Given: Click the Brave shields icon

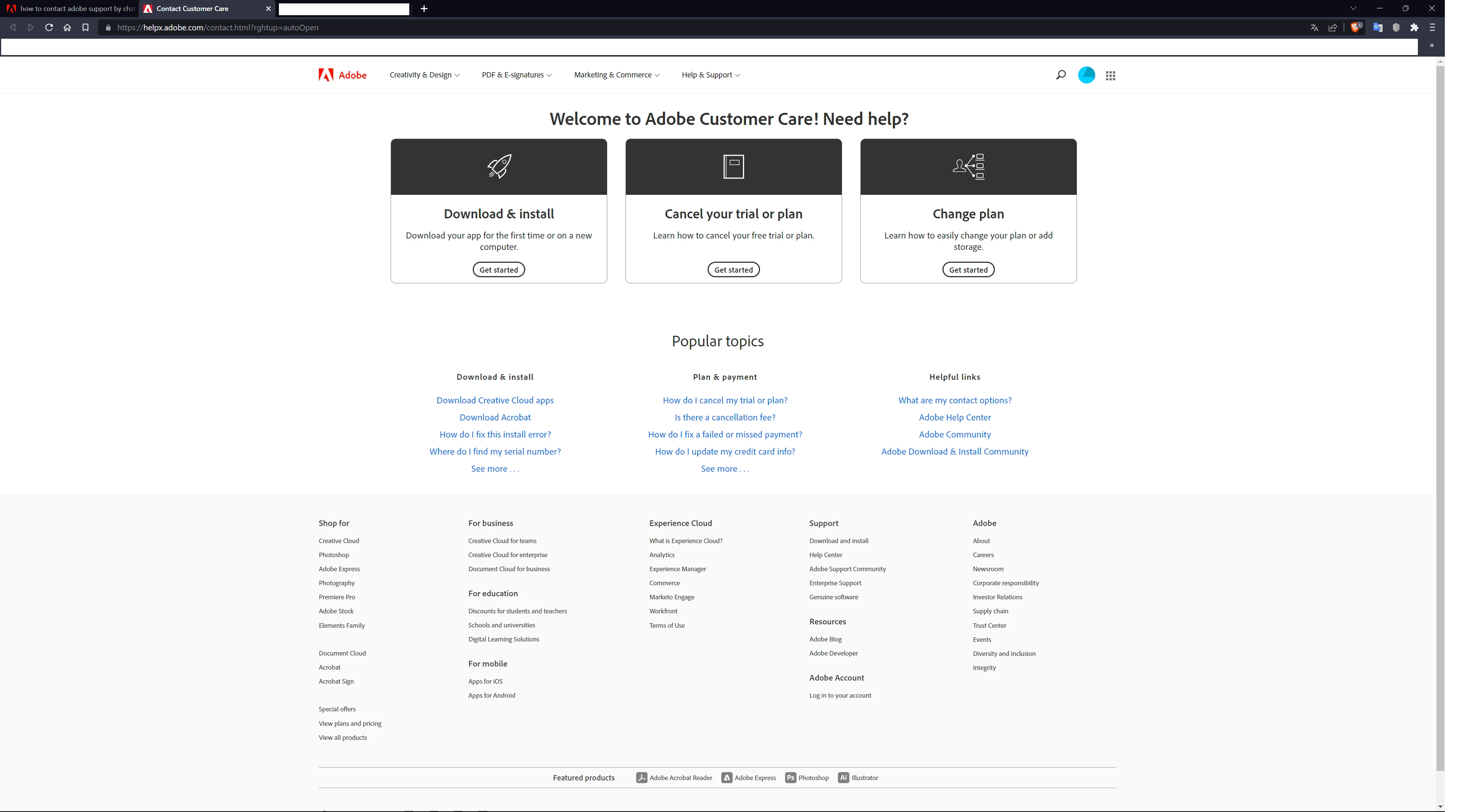Looking at the screenshot, I should click(x=1355, y=27).
